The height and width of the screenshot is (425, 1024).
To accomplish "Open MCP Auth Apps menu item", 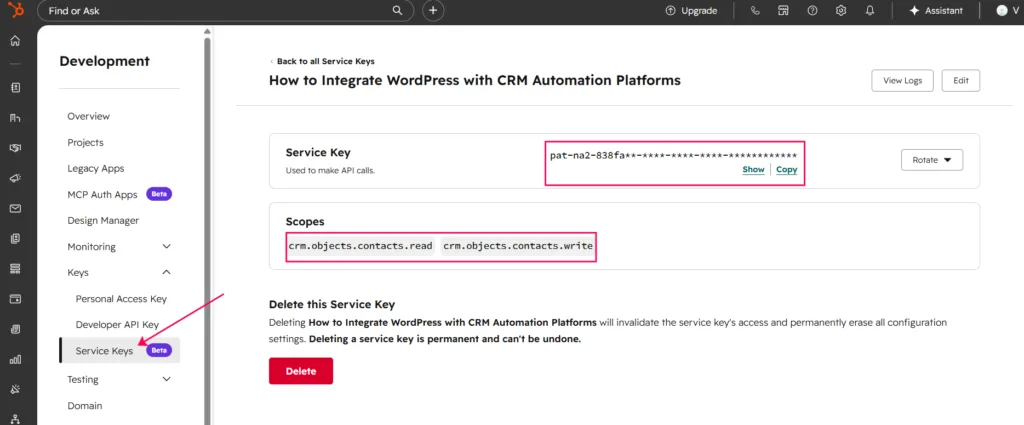I will click(x=103, y=195).
